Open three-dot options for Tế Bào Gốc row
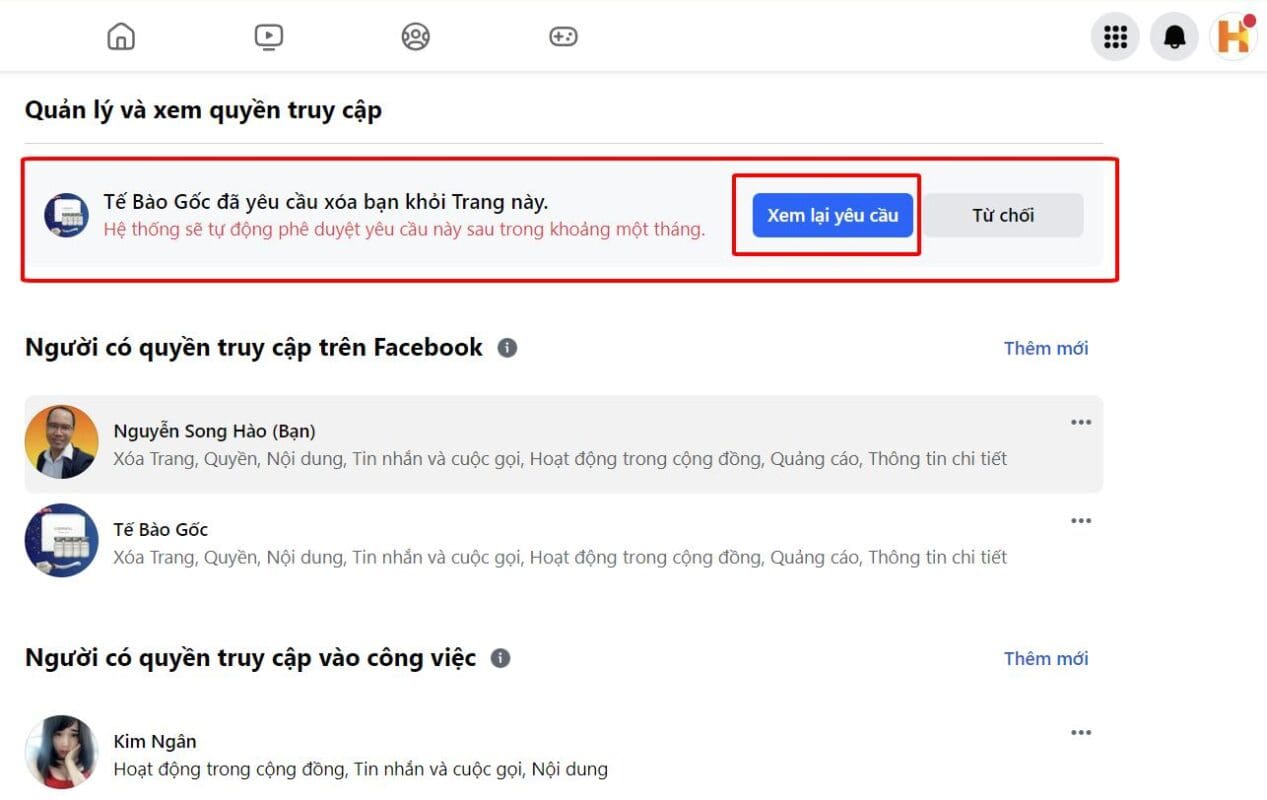The width and height of the screenshot is (1267, 800). (x=1081, y=521)
